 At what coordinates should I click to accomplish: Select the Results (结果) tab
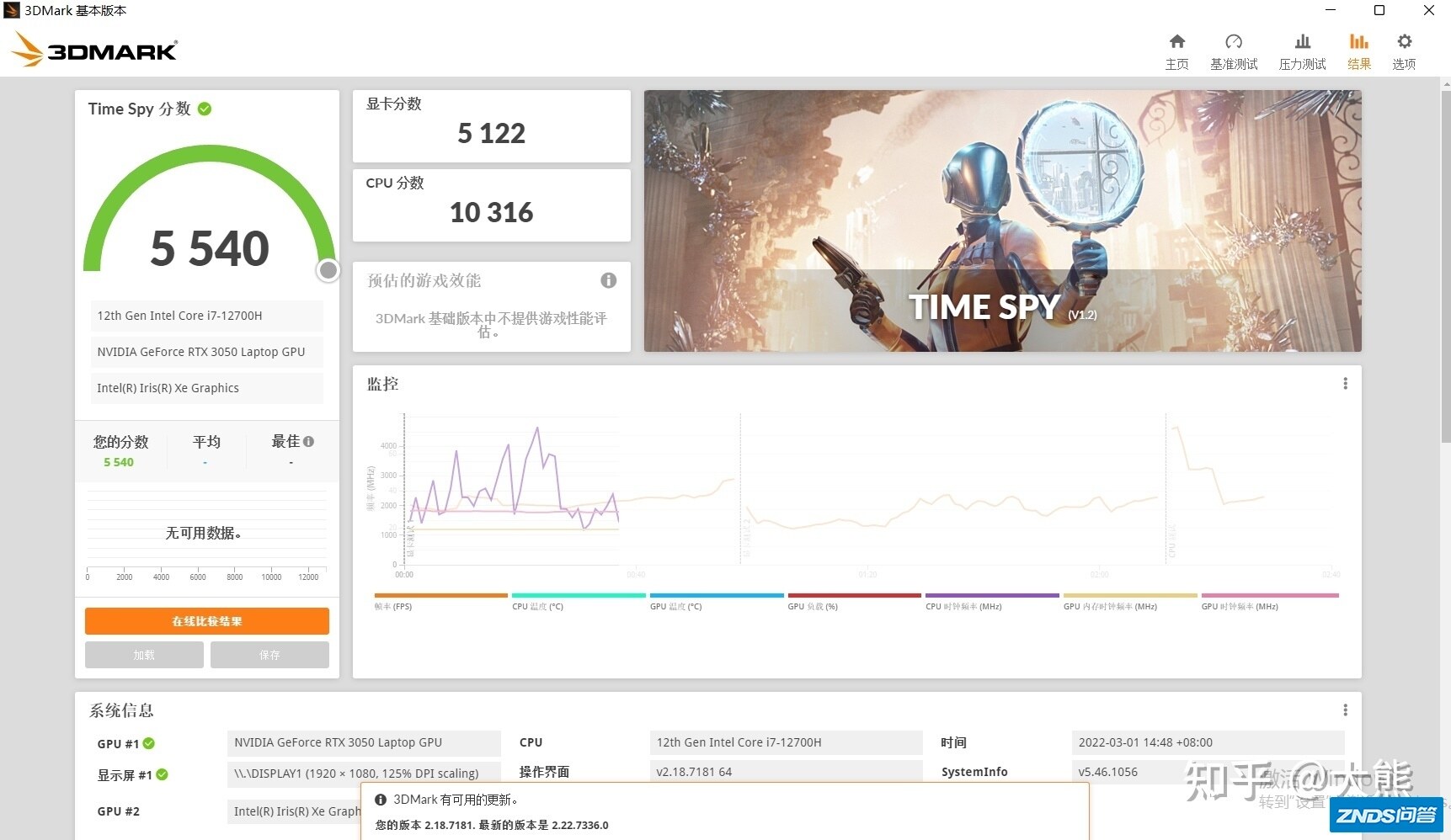[x=1359, y=51]
